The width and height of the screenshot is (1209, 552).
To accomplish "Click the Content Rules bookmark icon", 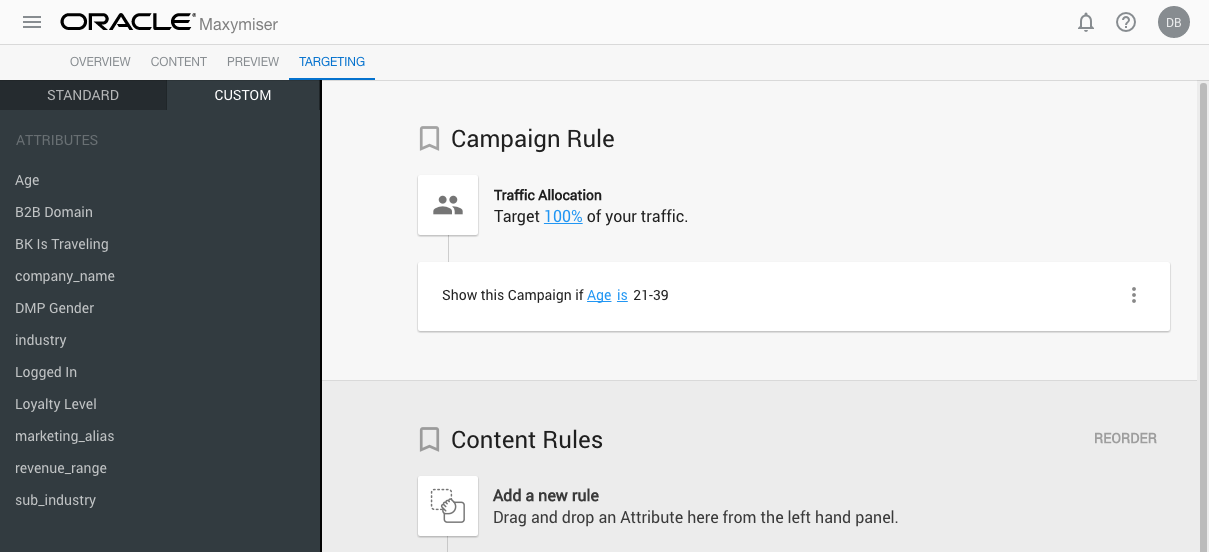I will click(429, 440).
